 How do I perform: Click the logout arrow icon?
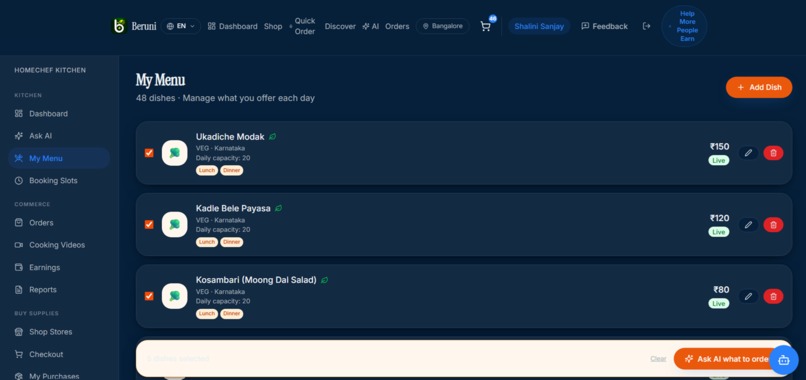pos(647,26)
